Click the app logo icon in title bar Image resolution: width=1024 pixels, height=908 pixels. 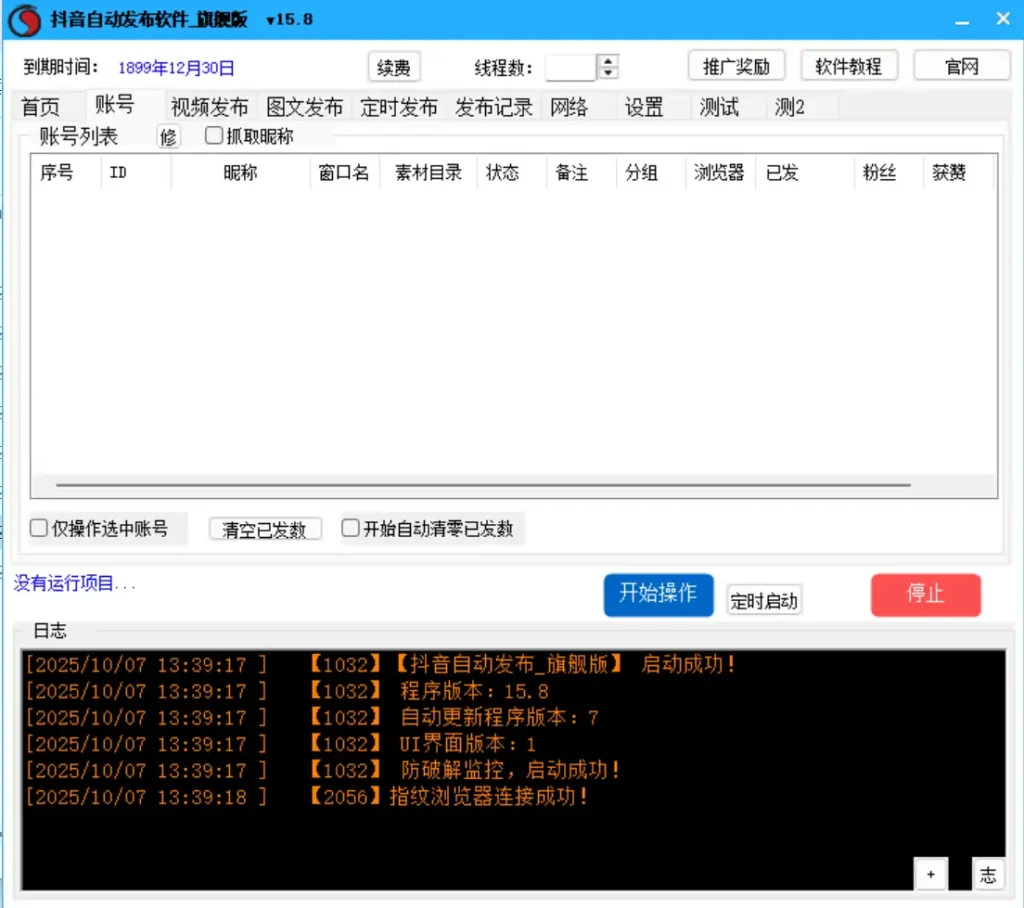coord(24,20)
